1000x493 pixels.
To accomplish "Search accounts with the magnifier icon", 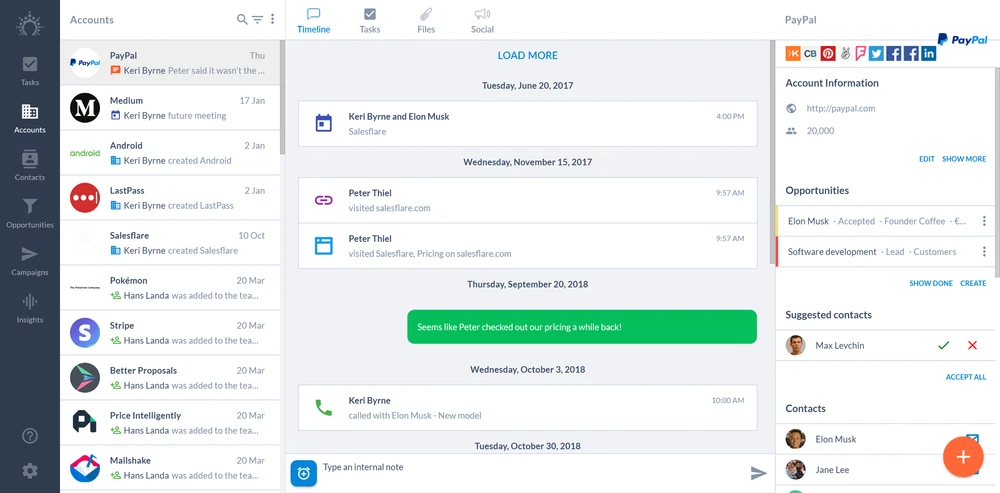I will tap(242, 20).
